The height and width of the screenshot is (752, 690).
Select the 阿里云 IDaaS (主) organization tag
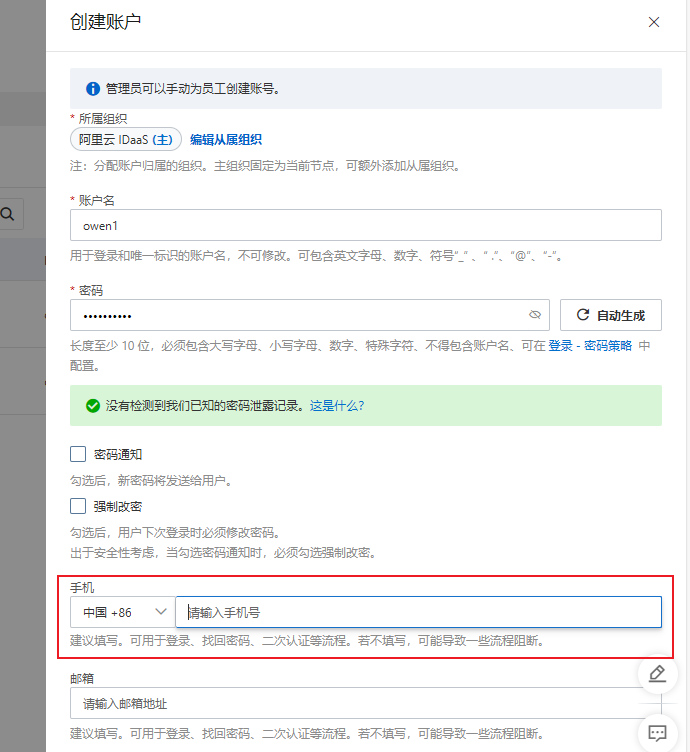pos(126,140)
